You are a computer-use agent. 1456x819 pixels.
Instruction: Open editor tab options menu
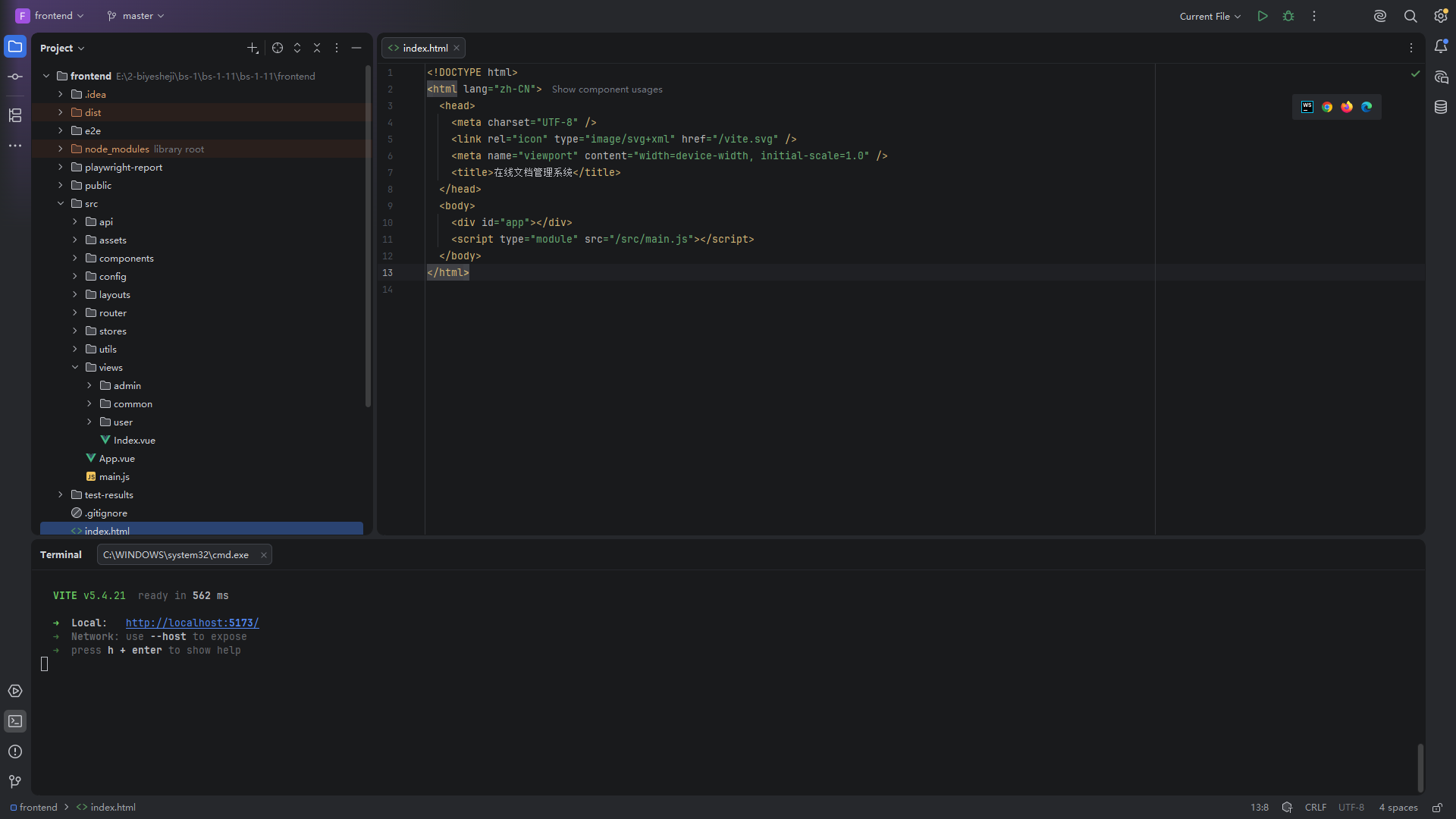(x=1411, y=48)
